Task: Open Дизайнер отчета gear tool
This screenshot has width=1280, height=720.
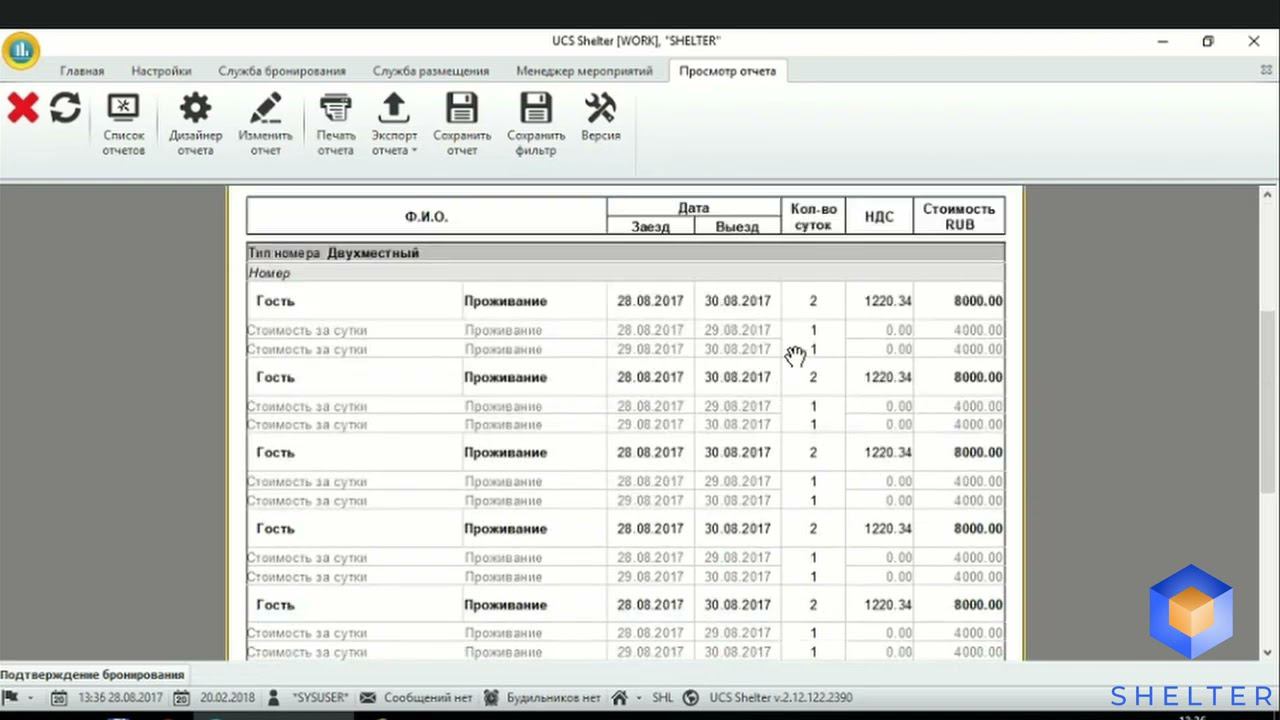Action: tap(195, 124)
